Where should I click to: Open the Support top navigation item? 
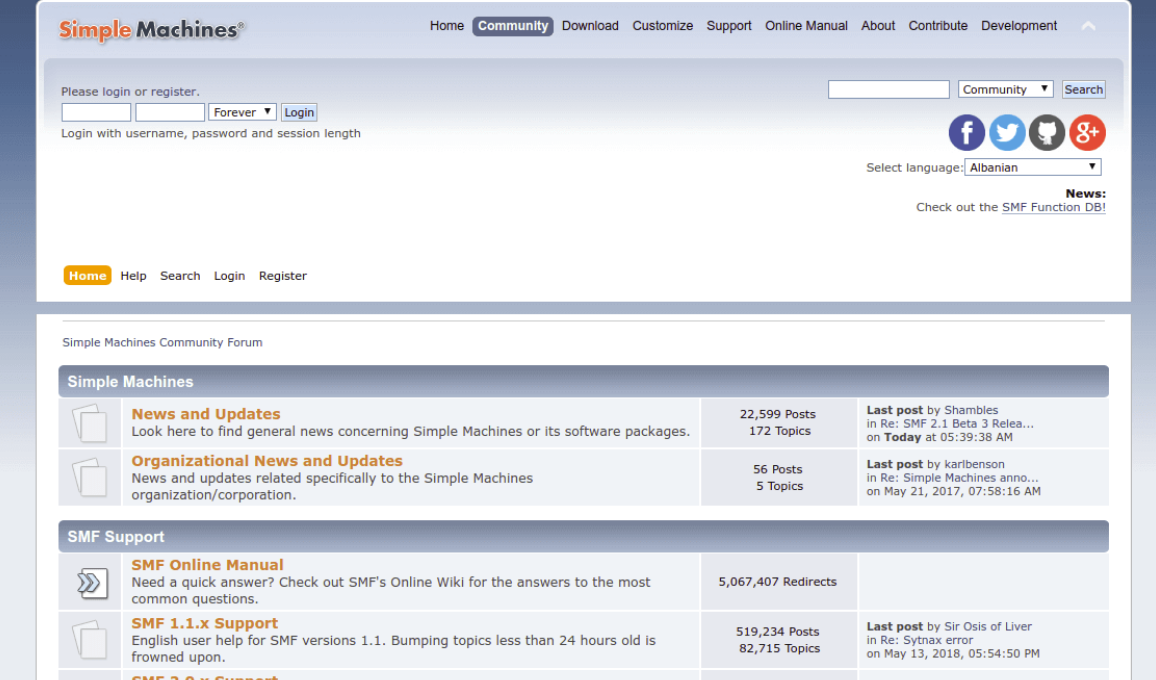(x=729, y=26)
